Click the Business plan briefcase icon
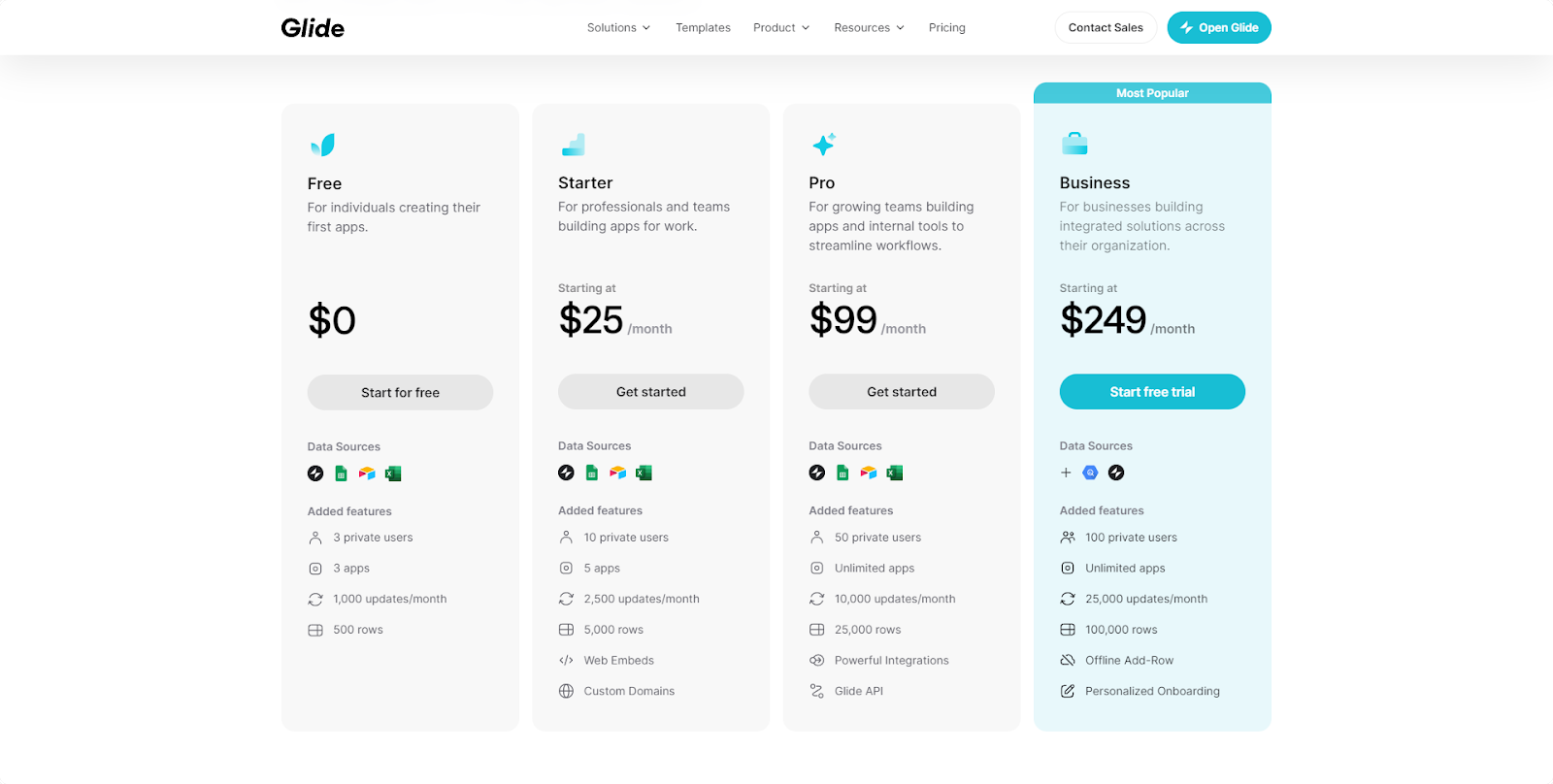This screenshot has width=1553, height=784. pos(1074,144)
